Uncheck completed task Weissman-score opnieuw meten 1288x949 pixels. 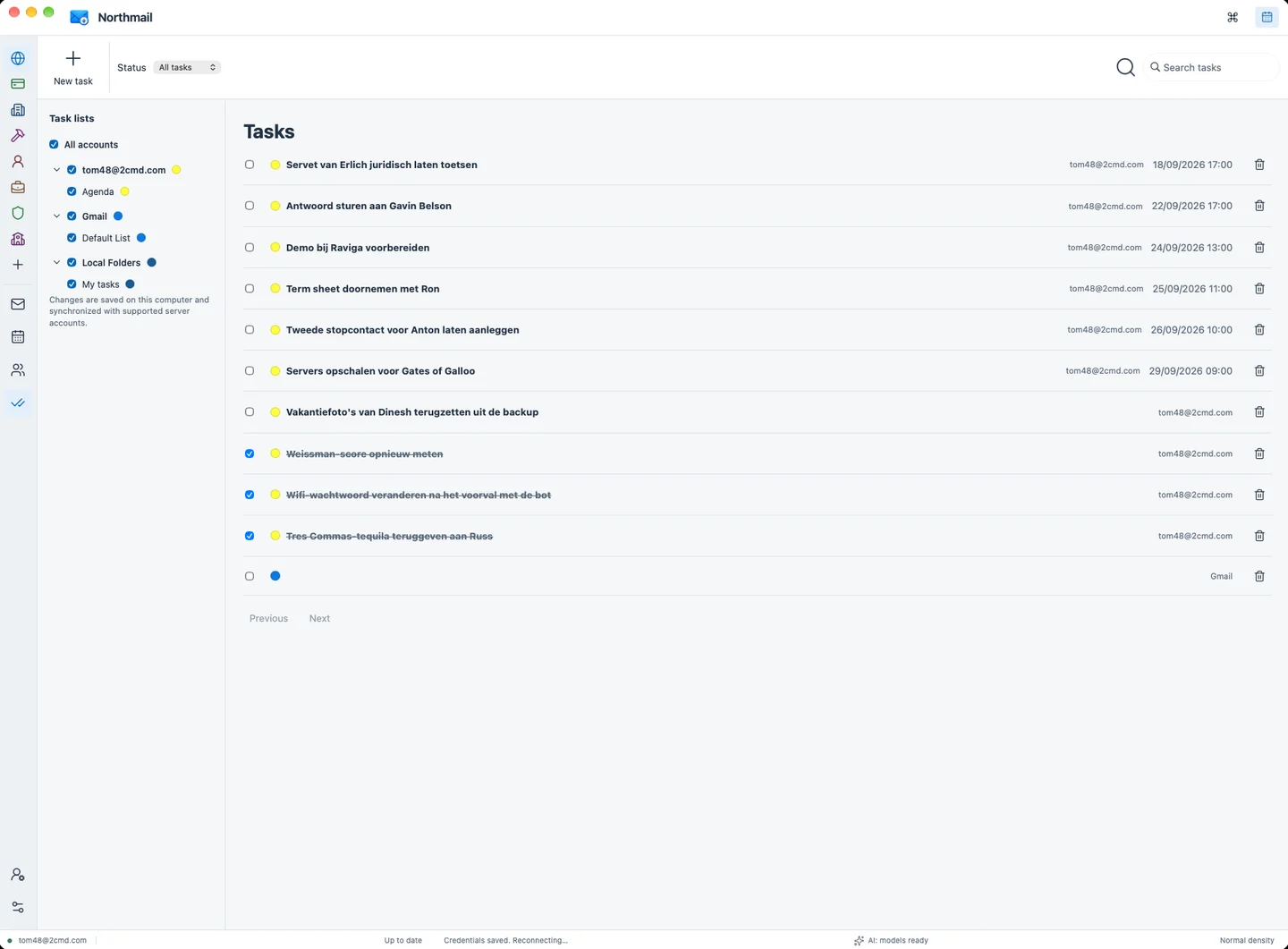pos(250,453)
